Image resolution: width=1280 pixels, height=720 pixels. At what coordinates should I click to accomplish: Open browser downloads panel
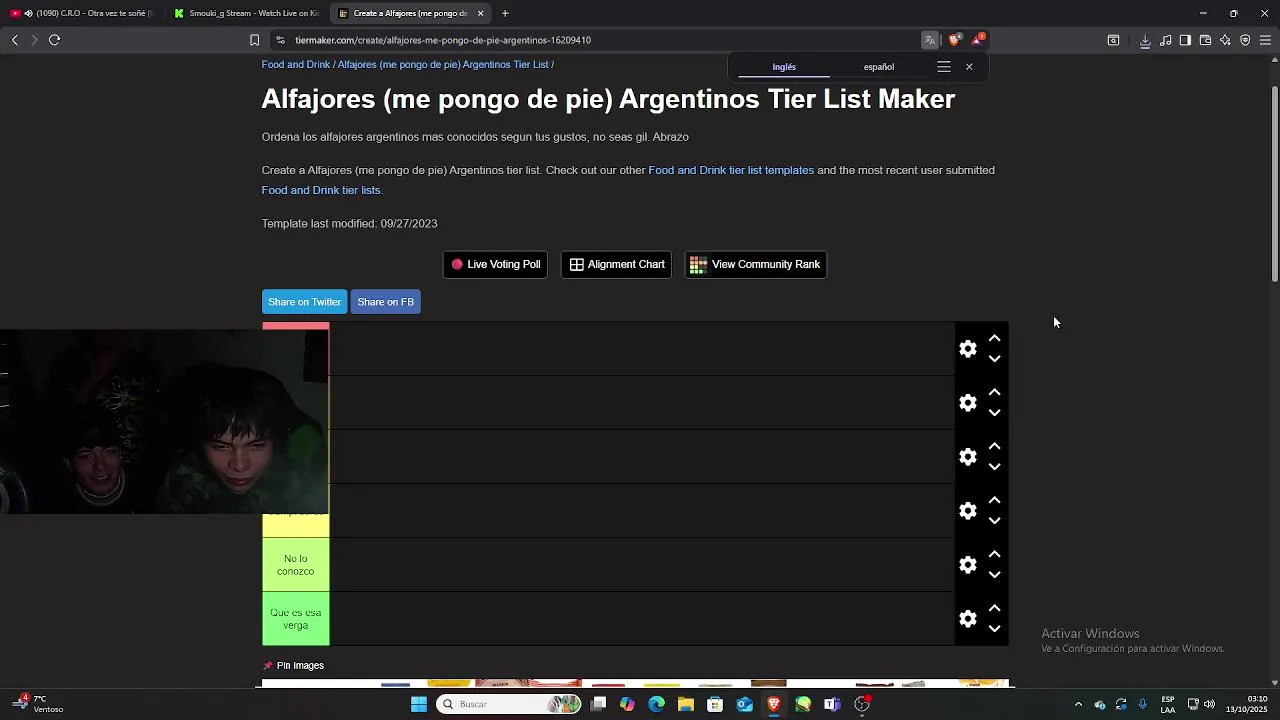coord(1145,40)
